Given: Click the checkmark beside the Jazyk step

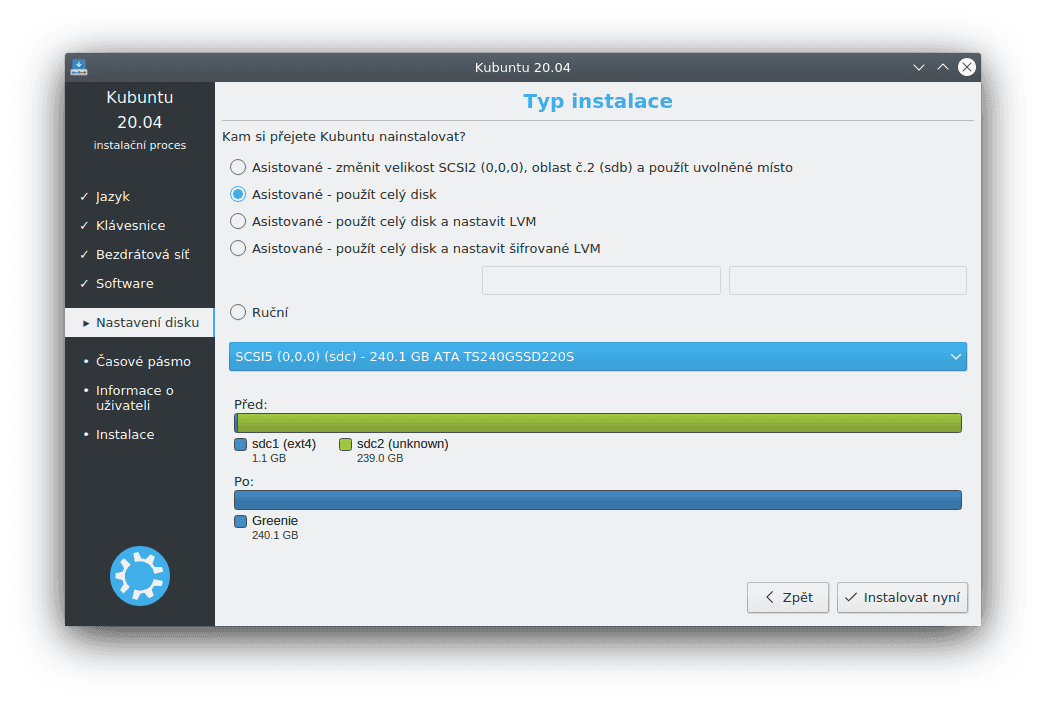Looking at the screenshot, I should coord(86,196).
